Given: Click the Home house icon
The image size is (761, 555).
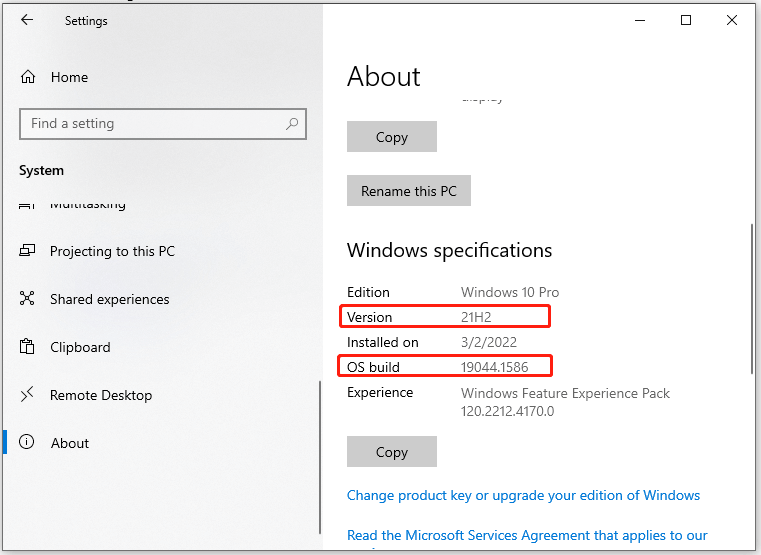Looking at the screenshot, I should pos(28,77).
